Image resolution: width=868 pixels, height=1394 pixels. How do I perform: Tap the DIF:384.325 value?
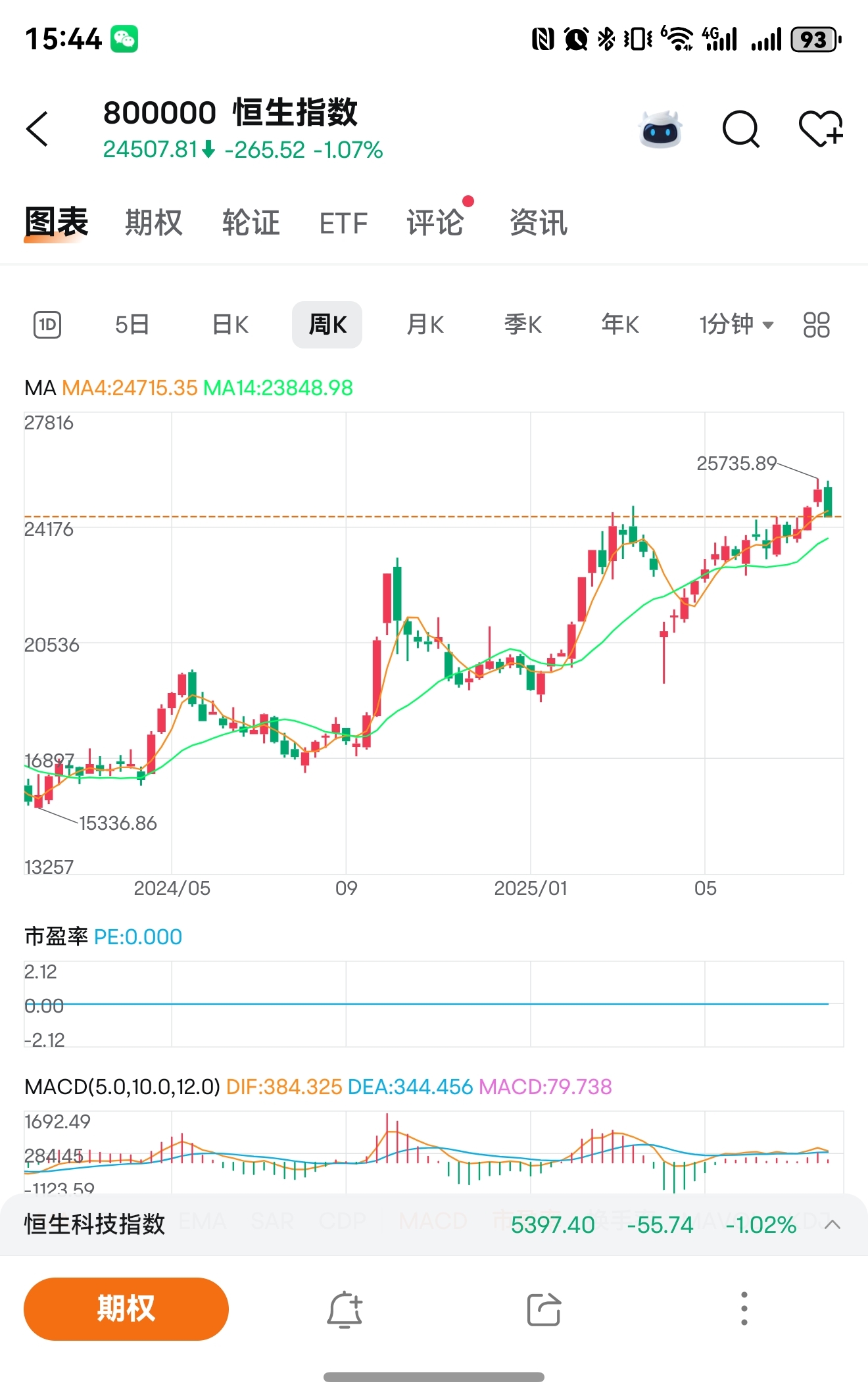tap(284, 1086)
